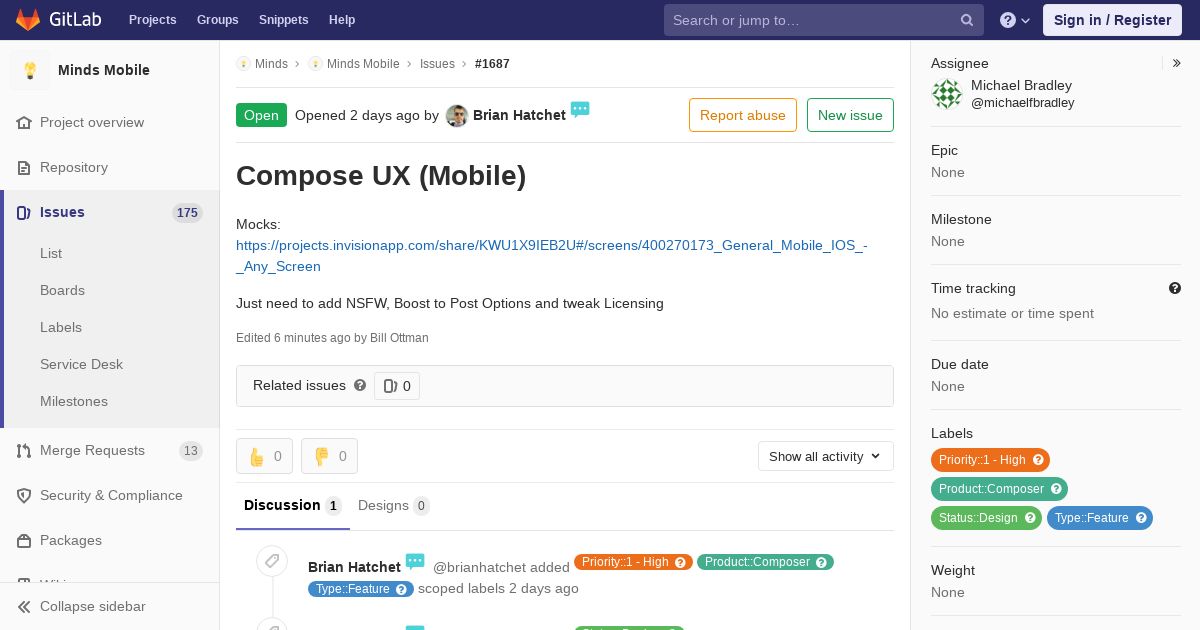Open the Help question mark menu

click(1015, 20)
